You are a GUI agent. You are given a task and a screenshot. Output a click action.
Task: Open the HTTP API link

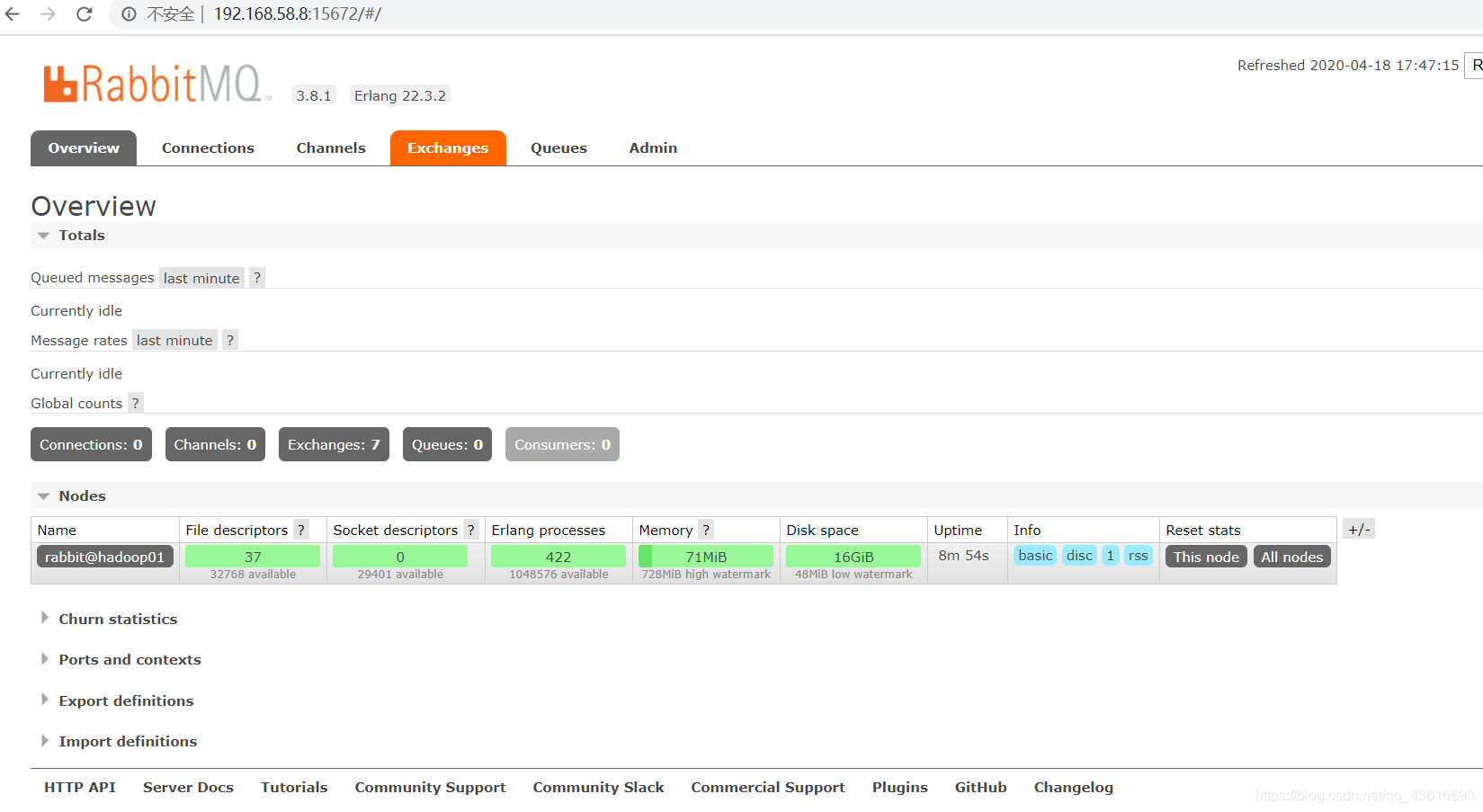tap(80, 787)
